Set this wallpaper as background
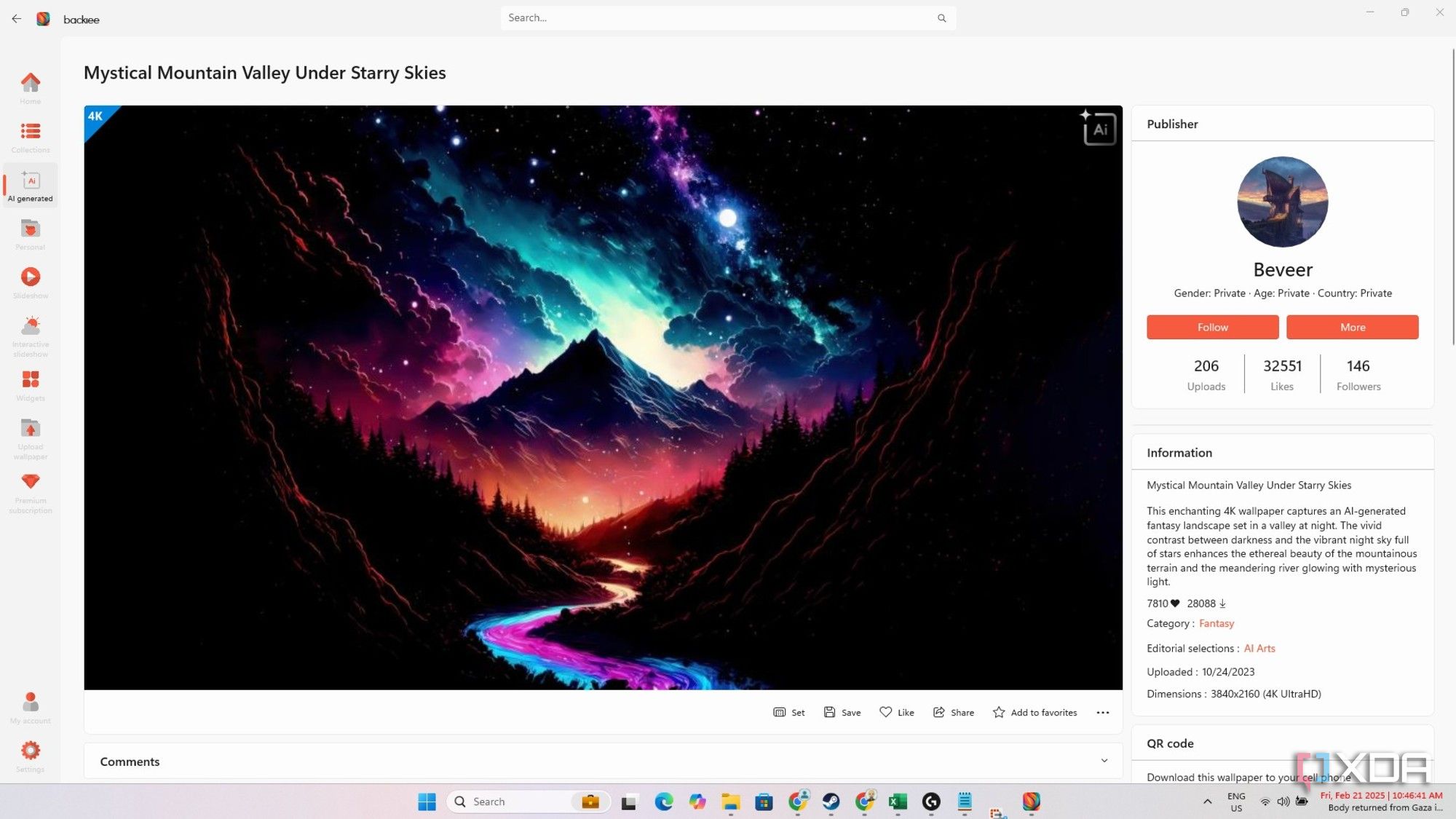 point(789,712)
